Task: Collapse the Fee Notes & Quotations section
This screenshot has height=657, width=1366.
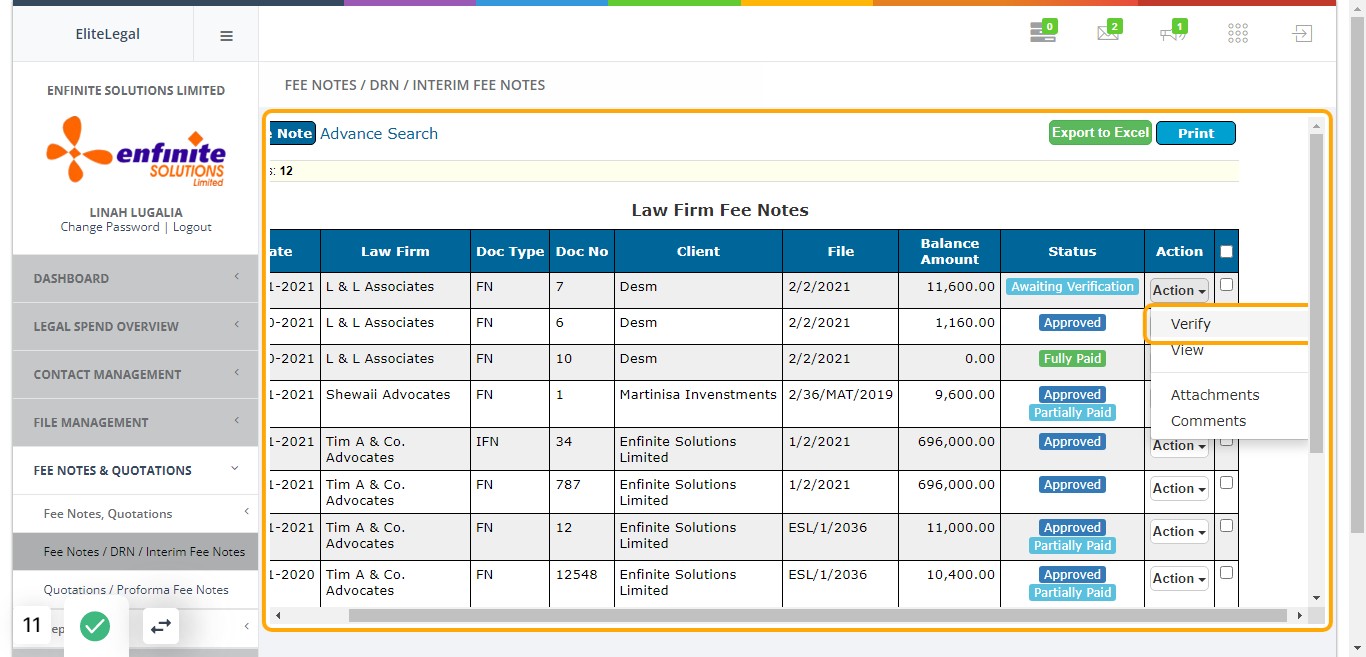Action: point(135,470)
